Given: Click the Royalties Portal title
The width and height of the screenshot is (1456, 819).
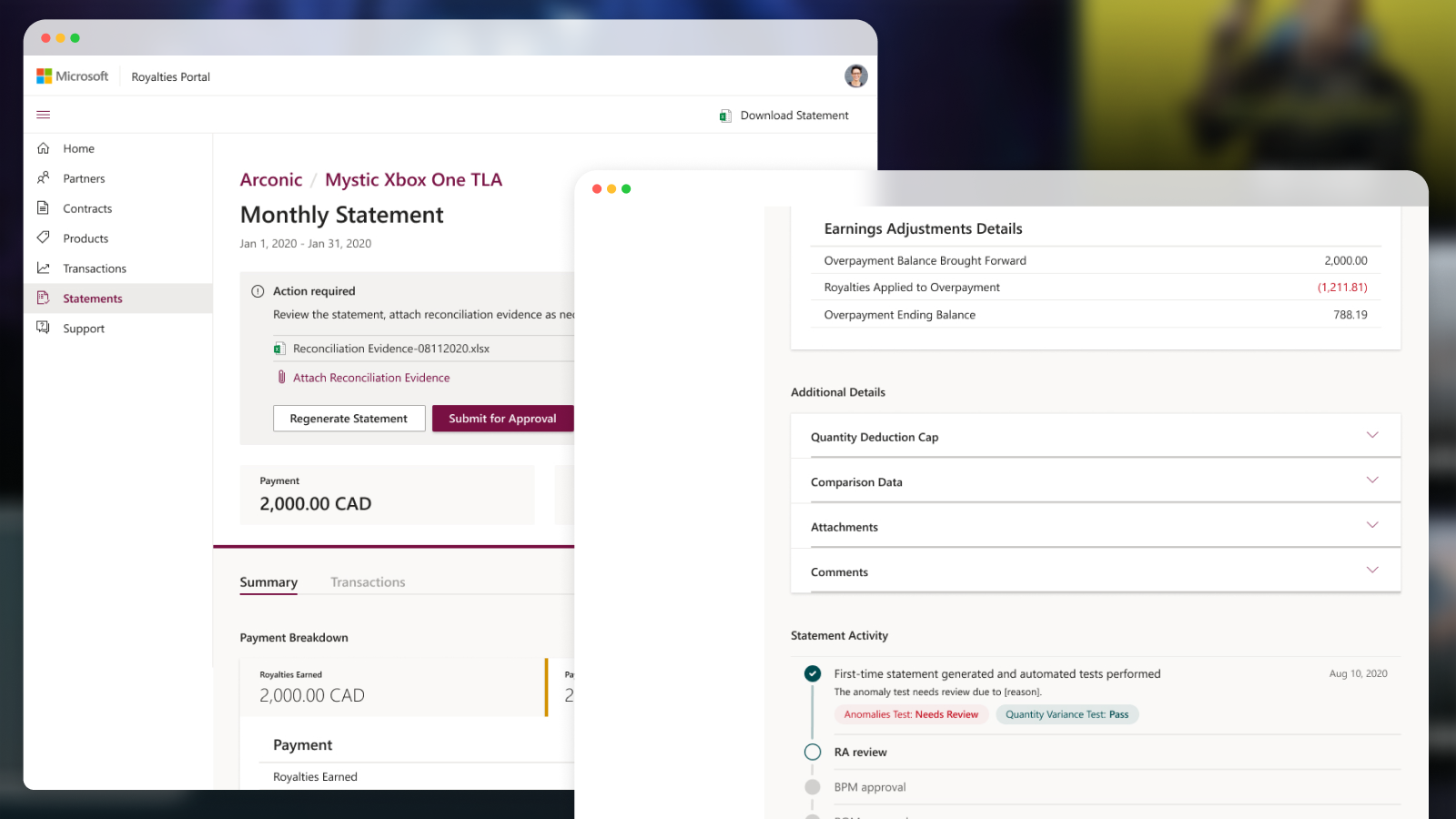Looking at the screenshot, I should point(170,77).
